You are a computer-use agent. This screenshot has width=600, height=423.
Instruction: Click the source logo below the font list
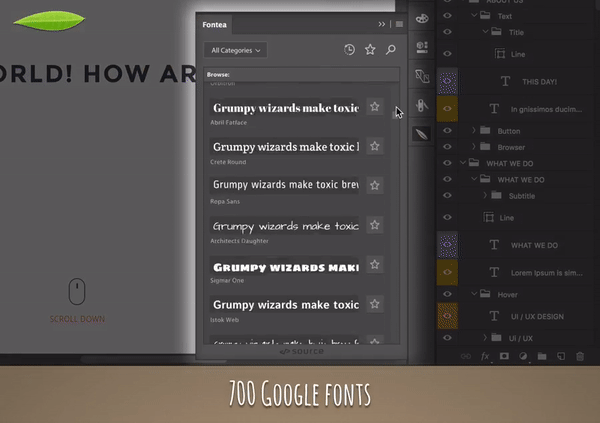pos(302,351)
